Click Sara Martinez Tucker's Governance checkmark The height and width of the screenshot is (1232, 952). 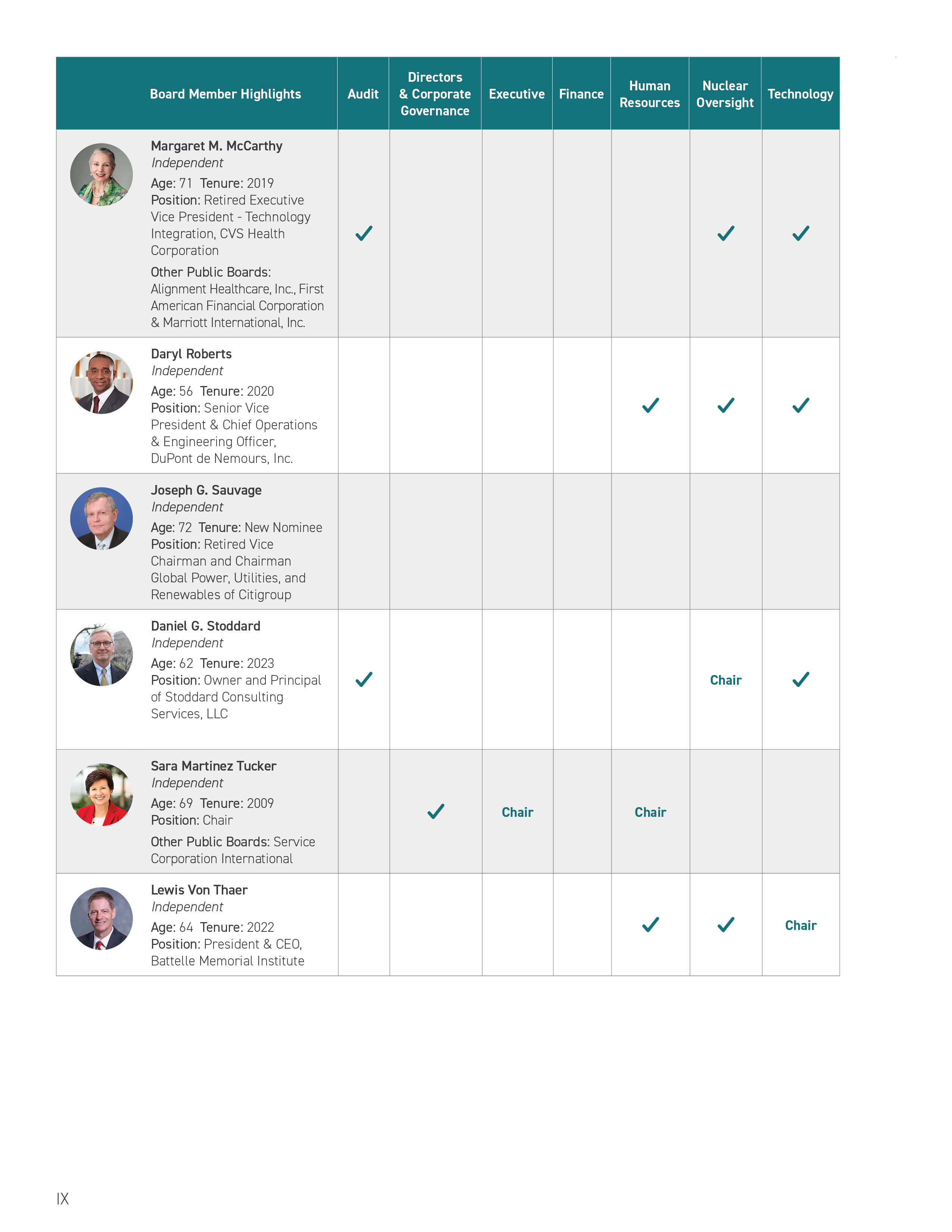pyautogui.click(x=435, y=811)
